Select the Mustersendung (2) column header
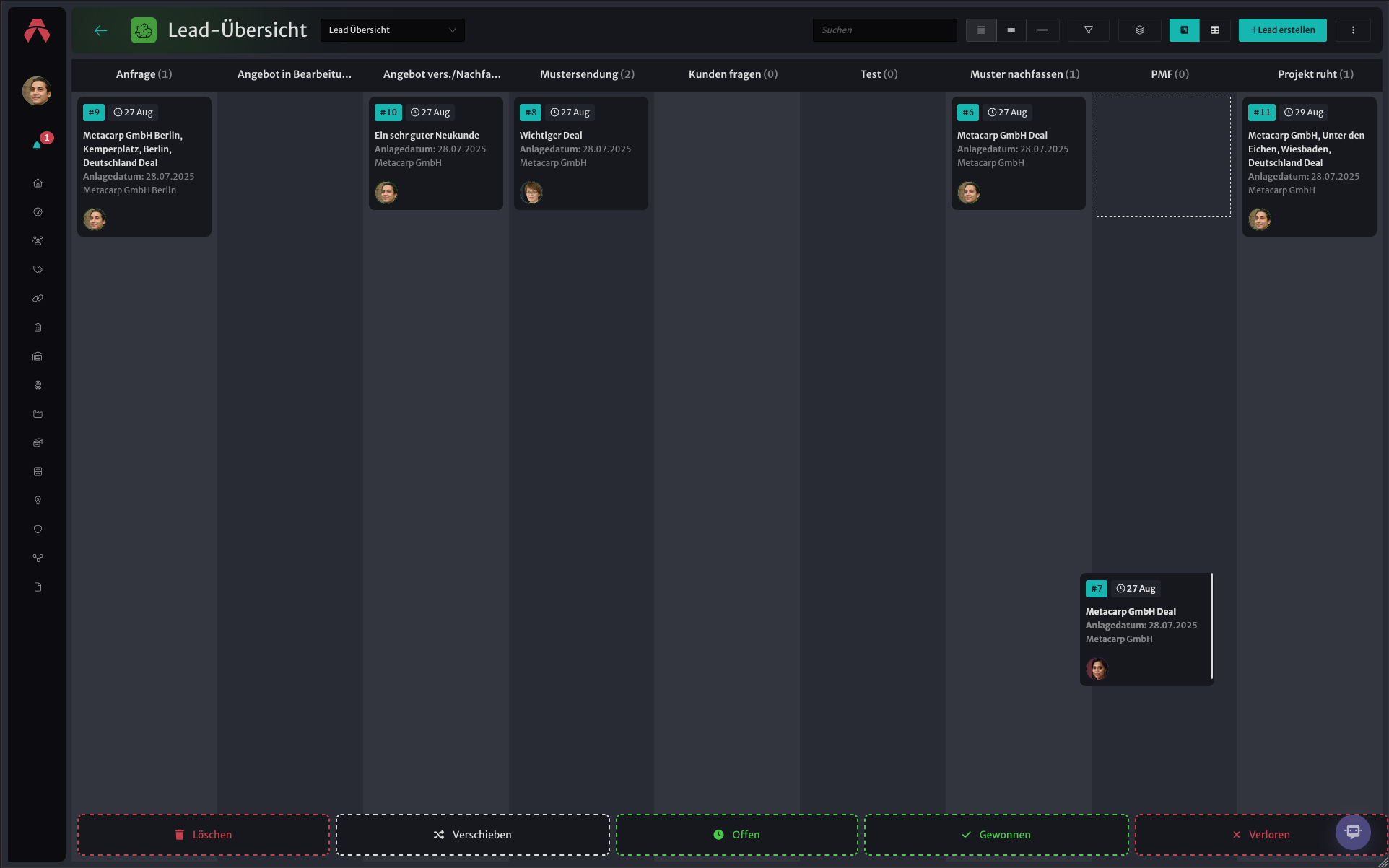This screenshot has width=1389, height=868. (x=587, y=74)
